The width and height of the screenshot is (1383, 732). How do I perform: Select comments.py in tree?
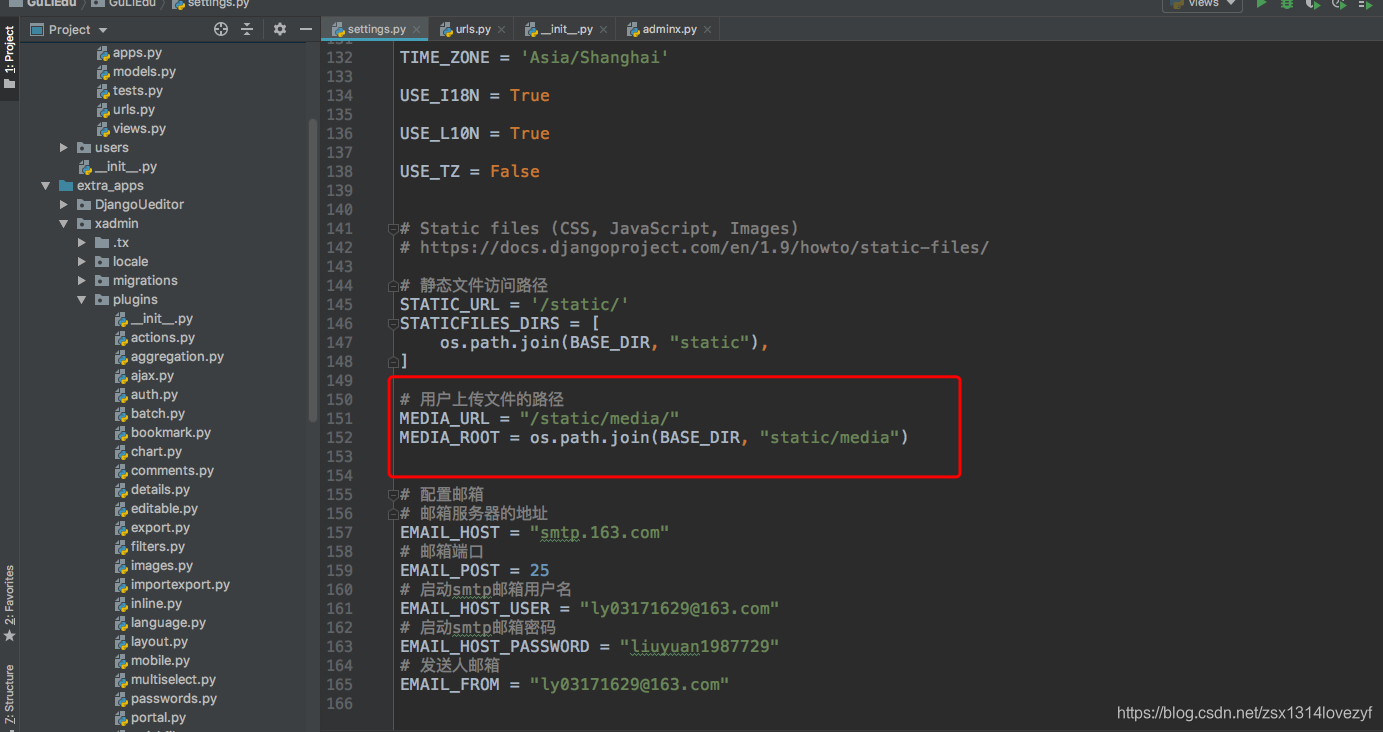(x=164, y=471)
